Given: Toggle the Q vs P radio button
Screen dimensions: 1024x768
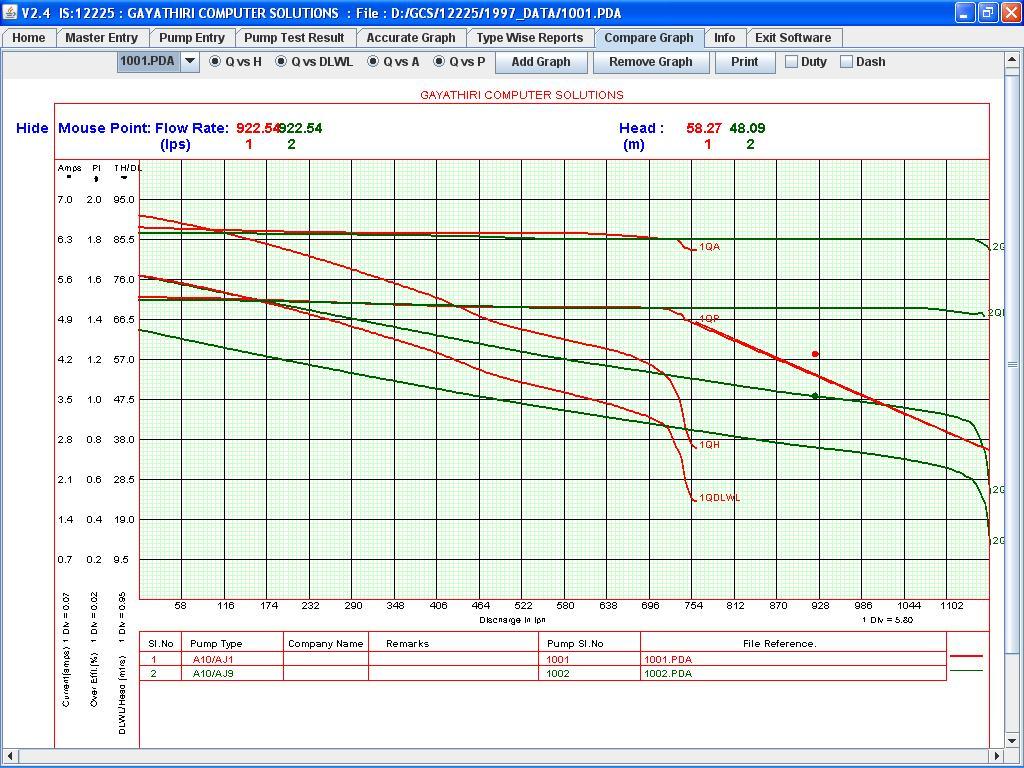Looking at the screenshot, I should [439, 62].
